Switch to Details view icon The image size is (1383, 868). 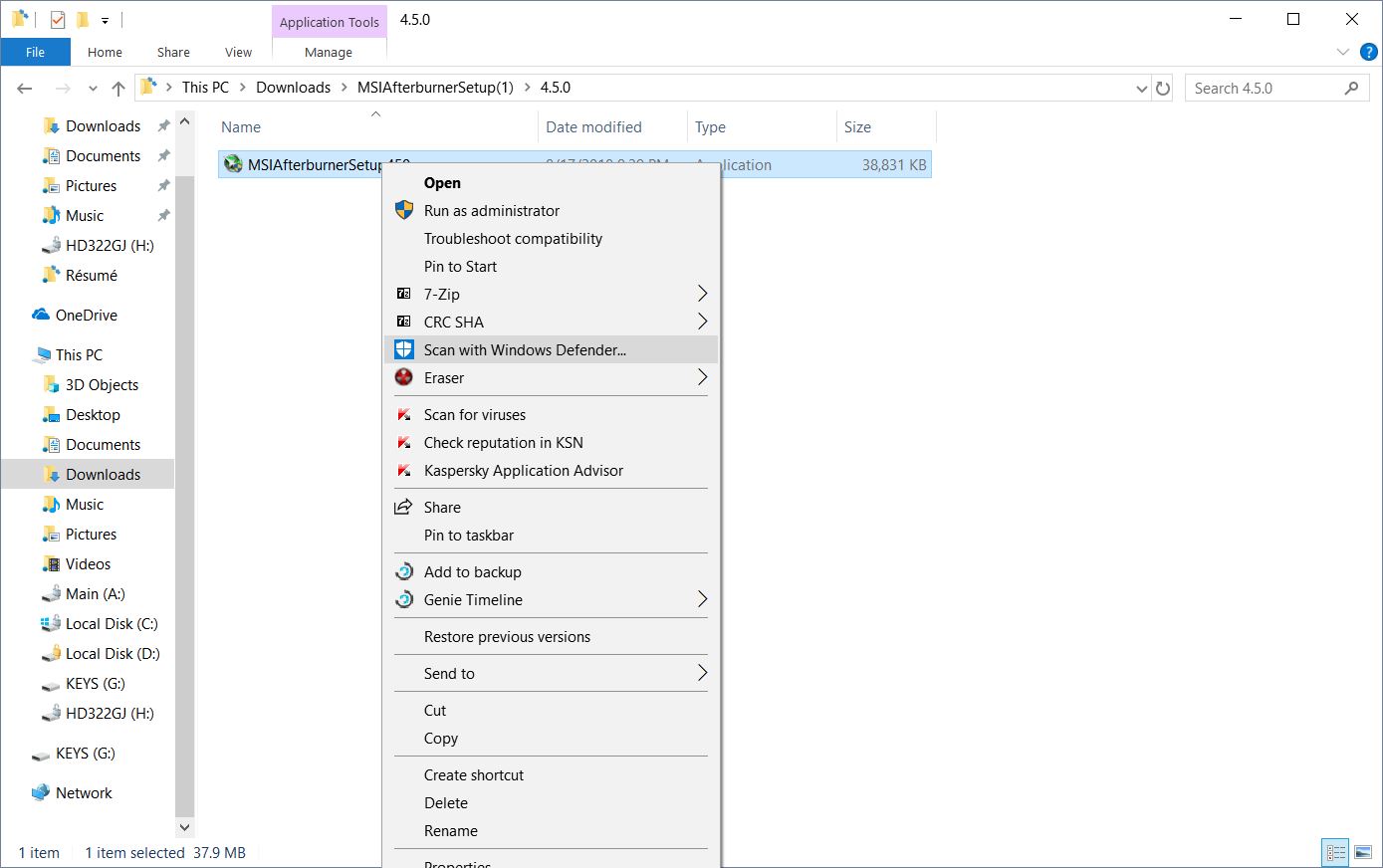pyautogui.click(x=1335, y=853)
